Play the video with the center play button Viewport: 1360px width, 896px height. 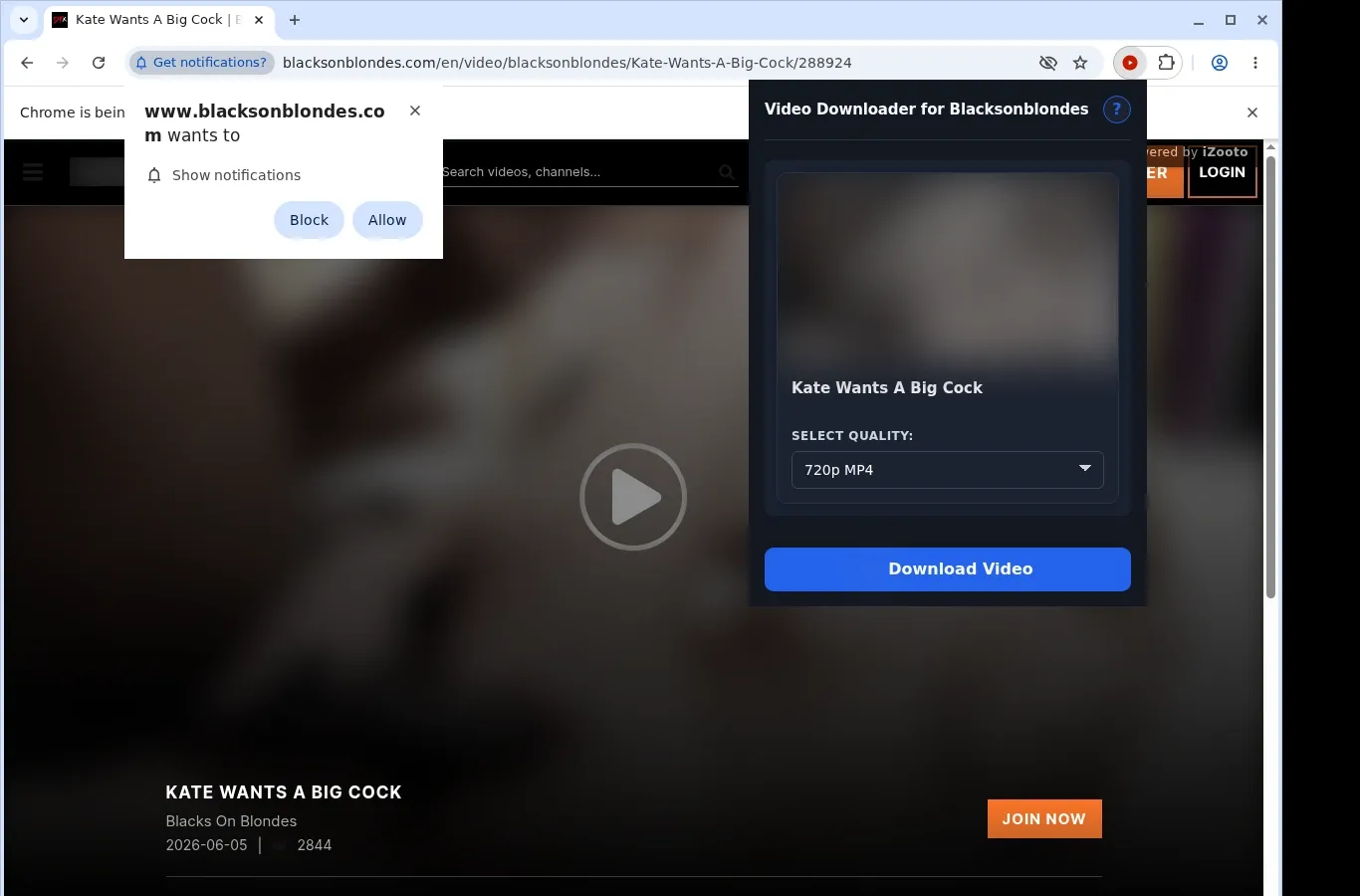tap(633, 497)
